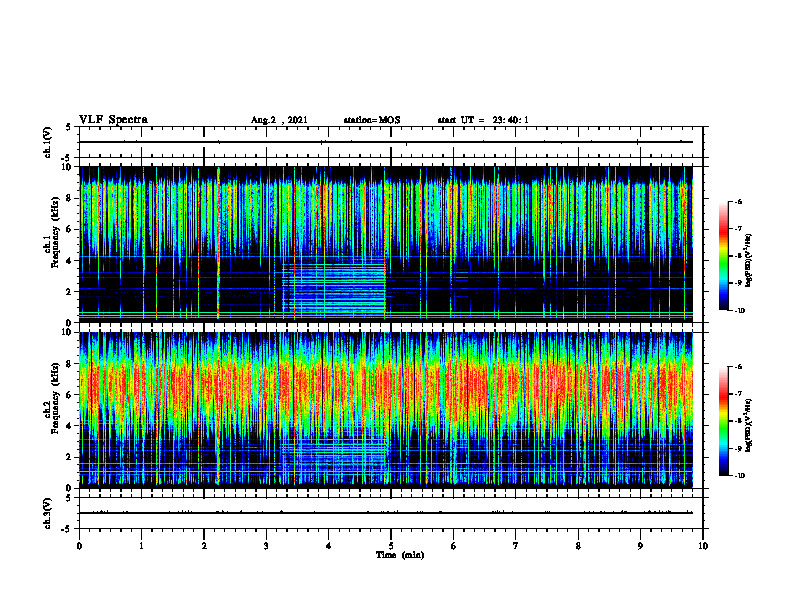Click the ch.1 colorbar log(PSD) label
Screen dimensions: 792x612
pos(749,260)
